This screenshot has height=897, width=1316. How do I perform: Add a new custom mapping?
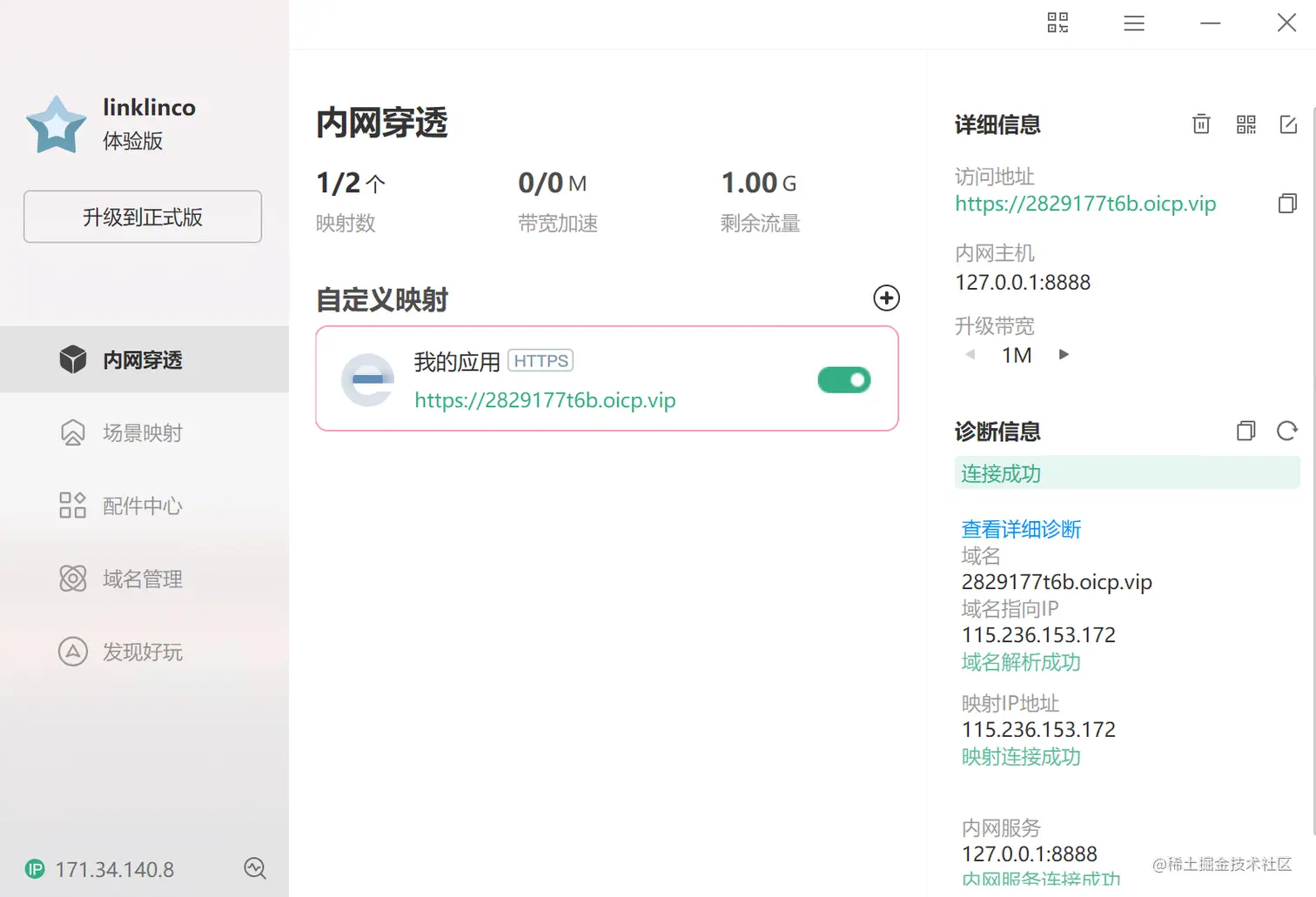click(886, 298)
